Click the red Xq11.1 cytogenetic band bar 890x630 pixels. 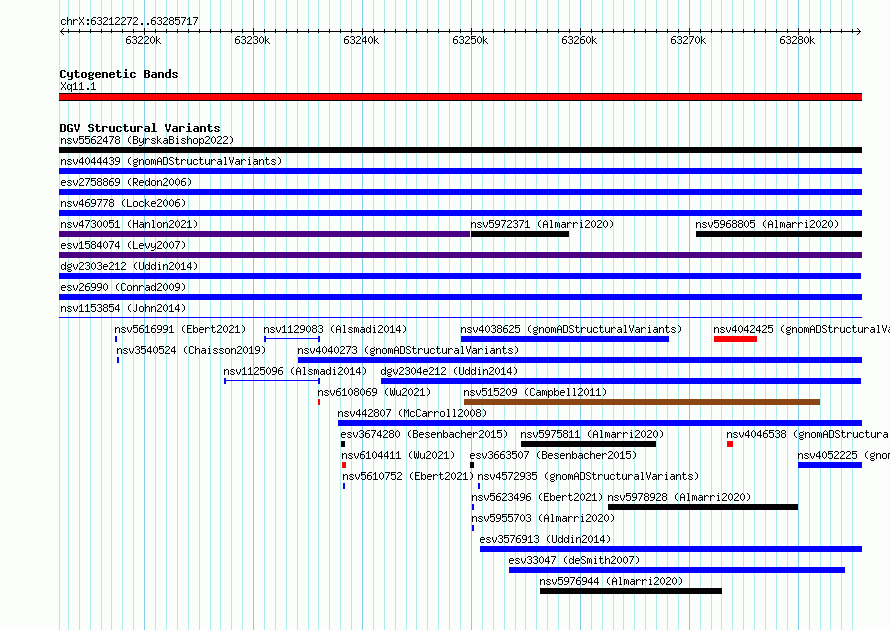click(x=460, y=97)
